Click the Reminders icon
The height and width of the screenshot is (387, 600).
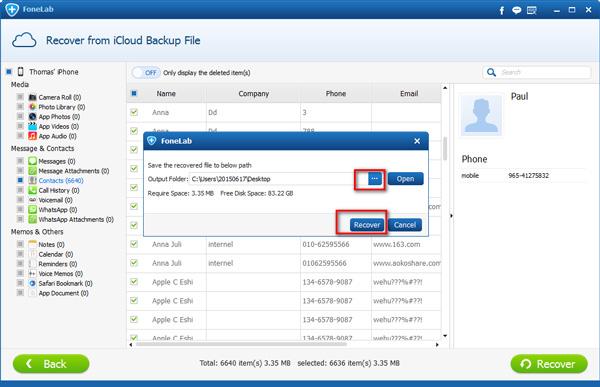[33, 264]
